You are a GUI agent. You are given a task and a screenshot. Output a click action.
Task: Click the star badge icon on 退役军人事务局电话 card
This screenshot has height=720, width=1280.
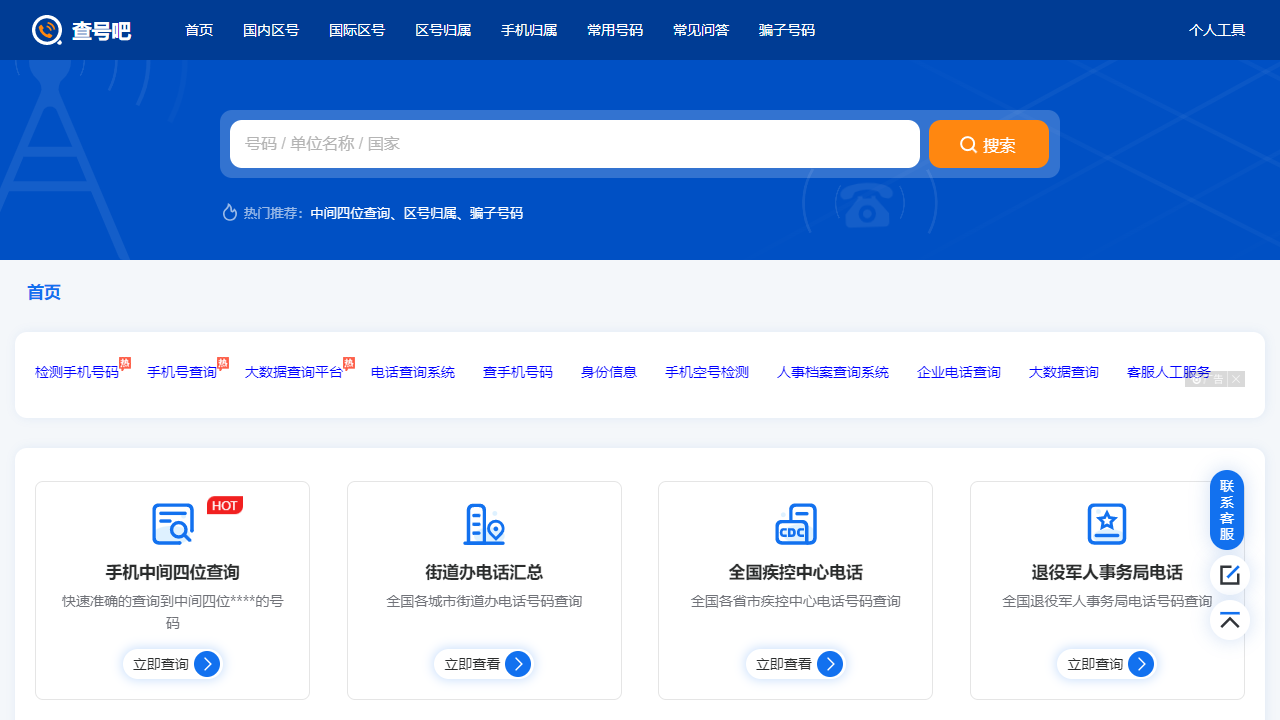[1106, 523]
